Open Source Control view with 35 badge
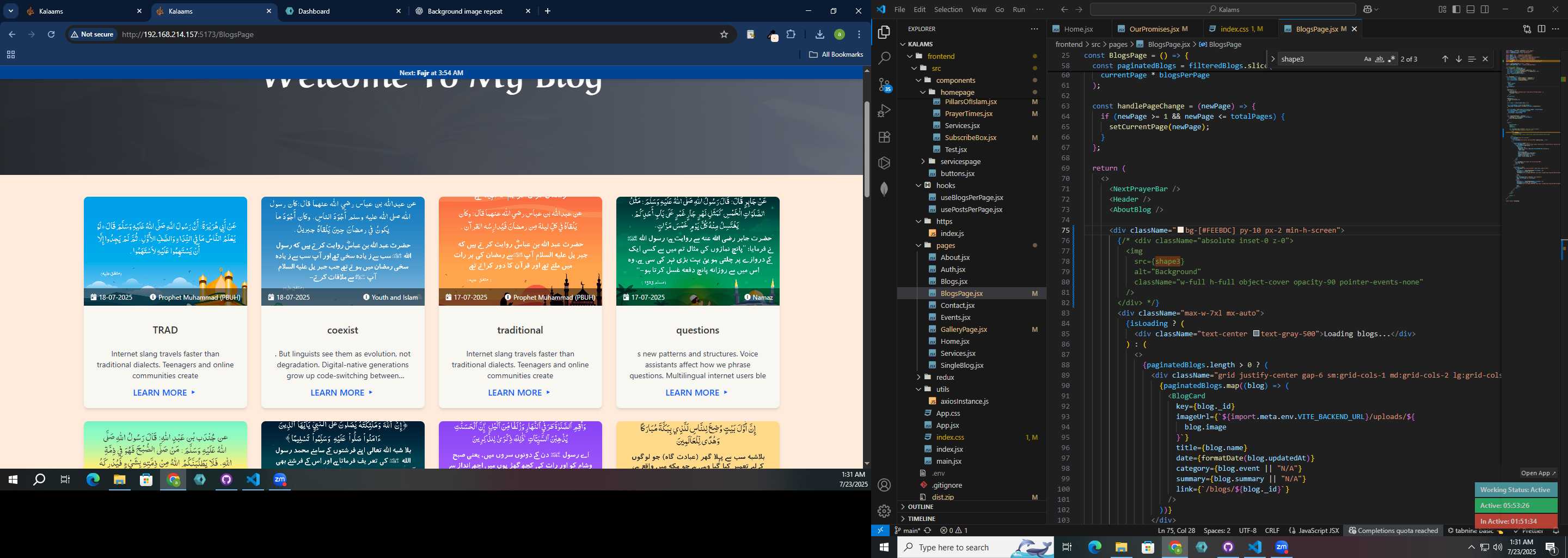The image size is (1568, 558). 884,84
